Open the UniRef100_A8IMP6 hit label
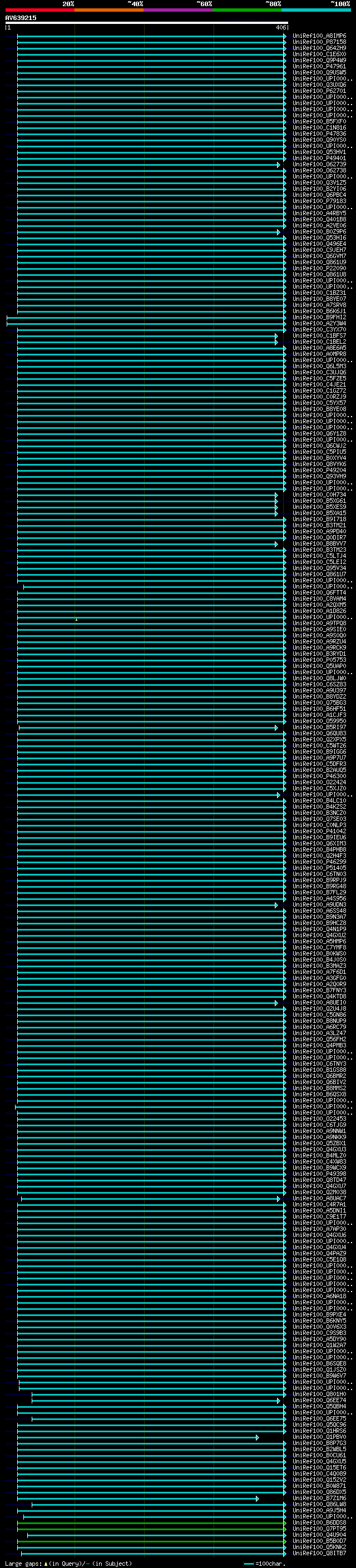356x1568 pixels. tap(319, 36)
